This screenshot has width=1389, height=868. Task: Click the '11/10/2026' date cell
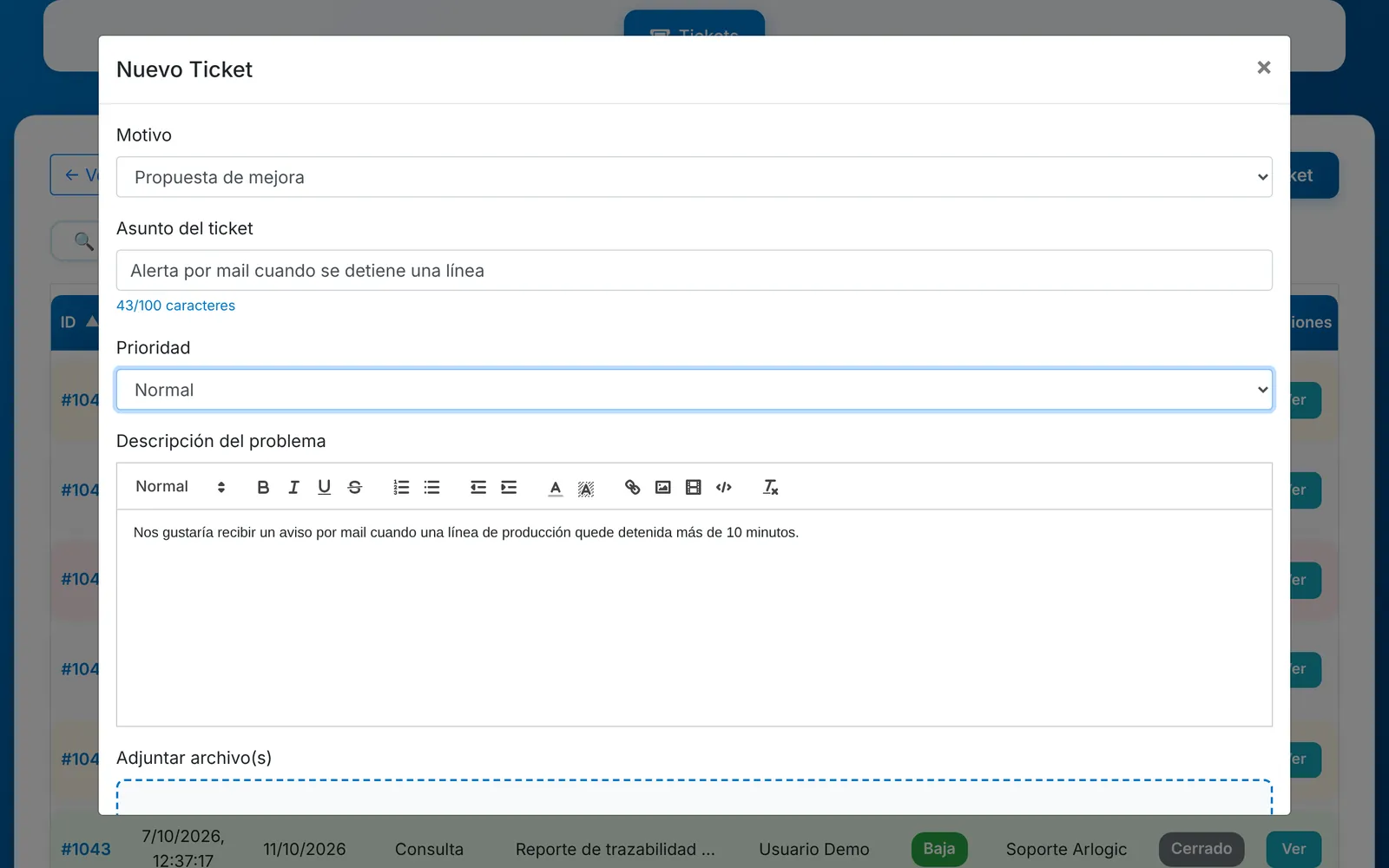[x=305, y=849]
